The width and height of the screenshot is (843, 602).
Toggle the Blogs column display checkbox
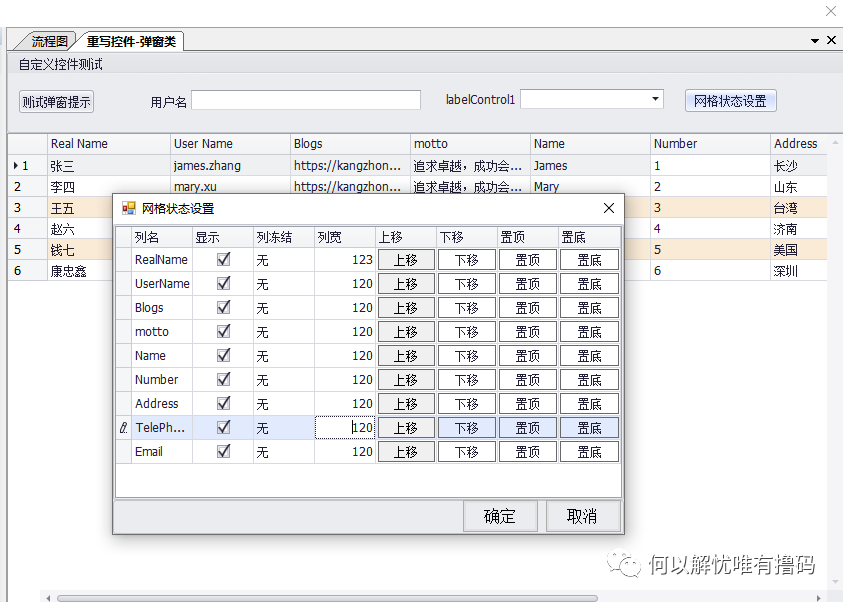pos(223,308)
